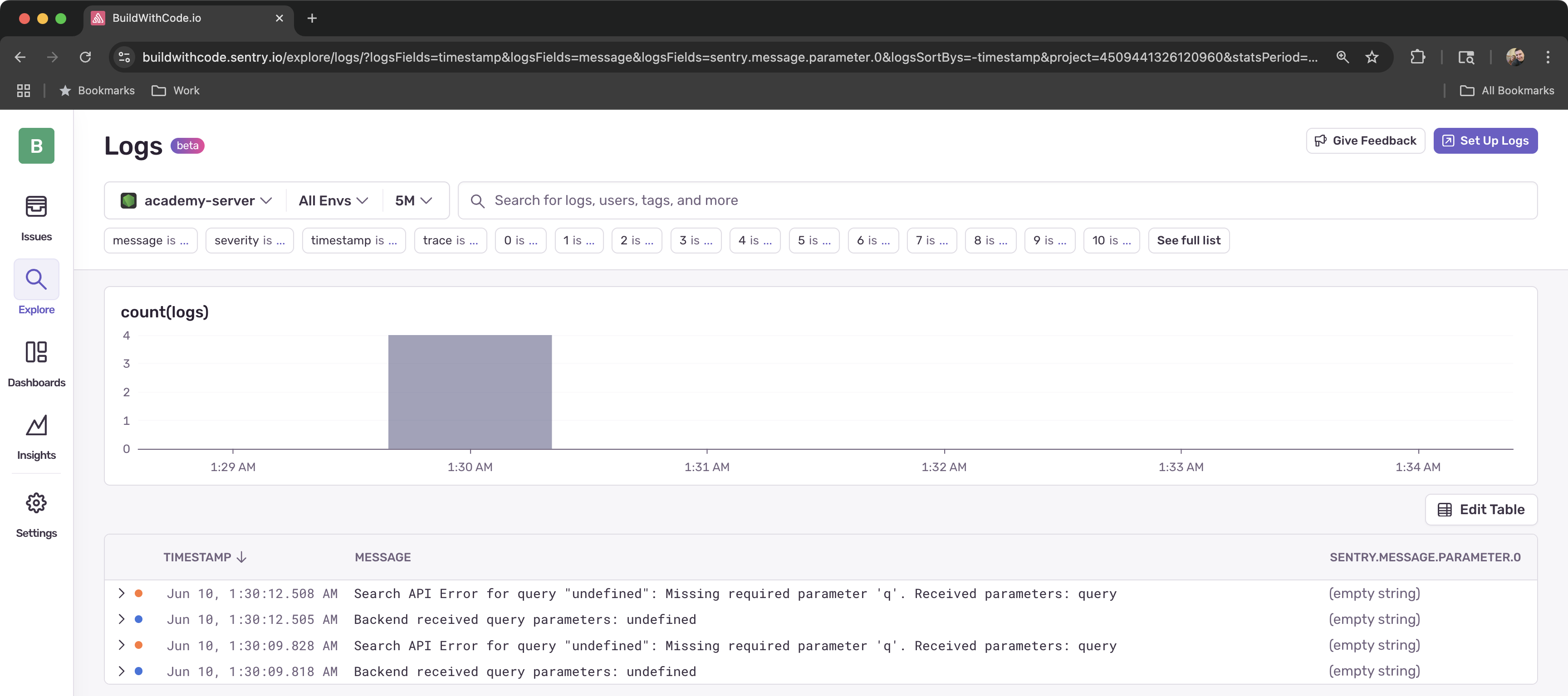Open the 5M time range dropdown
The height and width of the screenshot is (696, 1568).
click(413, 201)
